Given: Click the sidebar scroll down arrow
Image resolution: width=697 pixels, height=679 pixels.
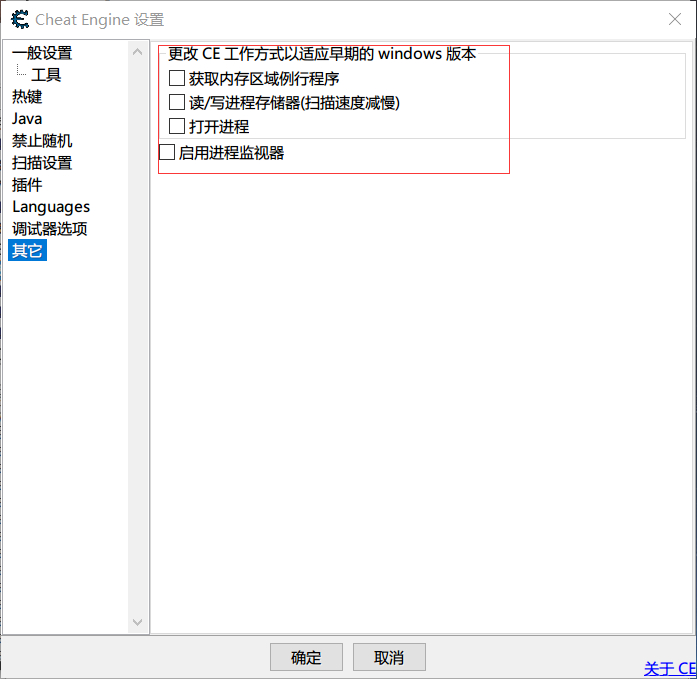Looking at the screenshot, I should coord(138,622).
